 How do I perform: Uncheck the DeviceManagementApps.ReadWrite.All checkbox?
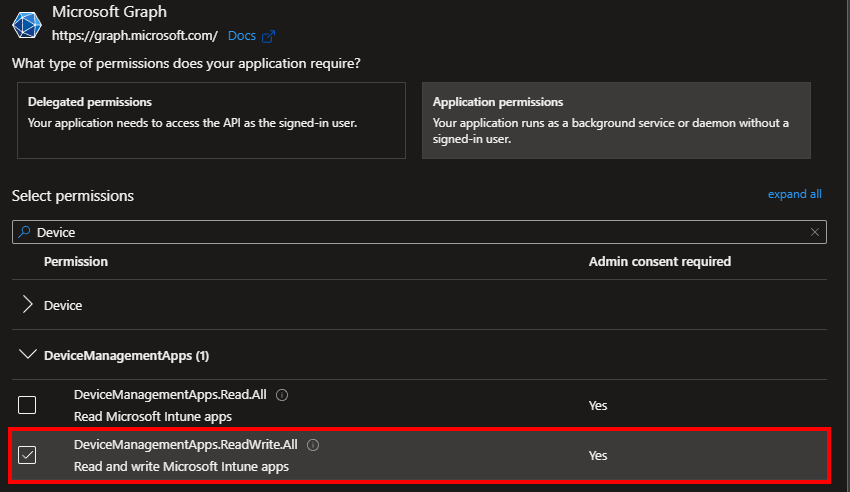pyautogui.click(x=27, y=455)
